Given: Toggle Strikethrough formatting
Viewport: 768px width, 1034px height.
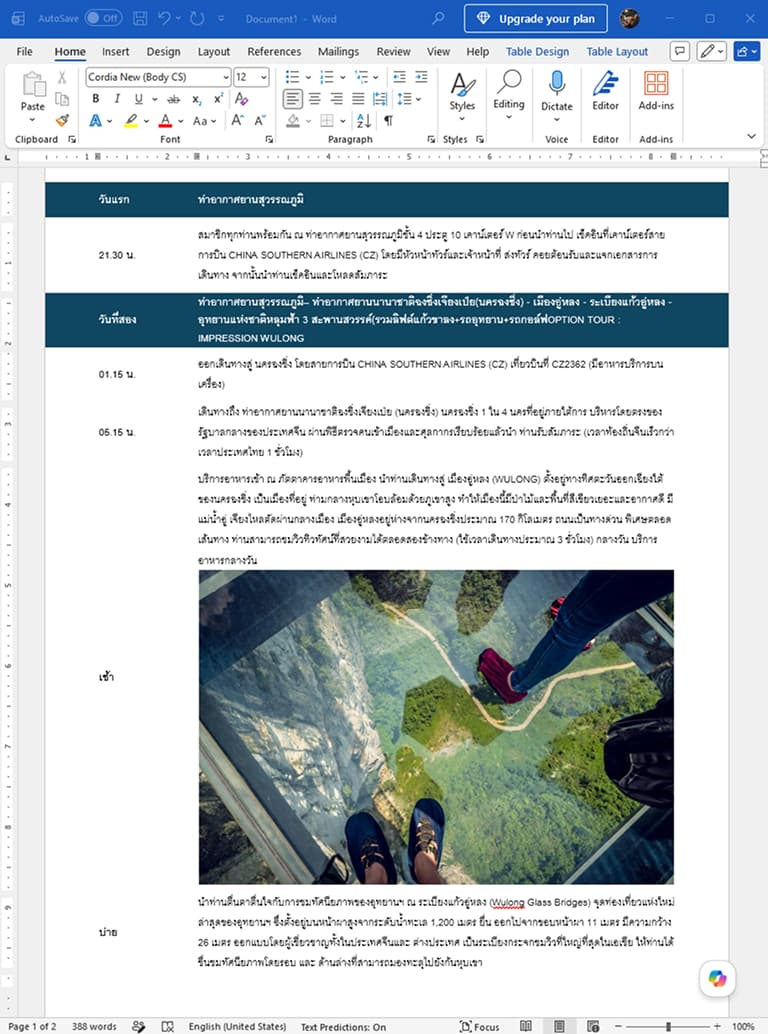Looking at the screenshot, I should point(173,99).
